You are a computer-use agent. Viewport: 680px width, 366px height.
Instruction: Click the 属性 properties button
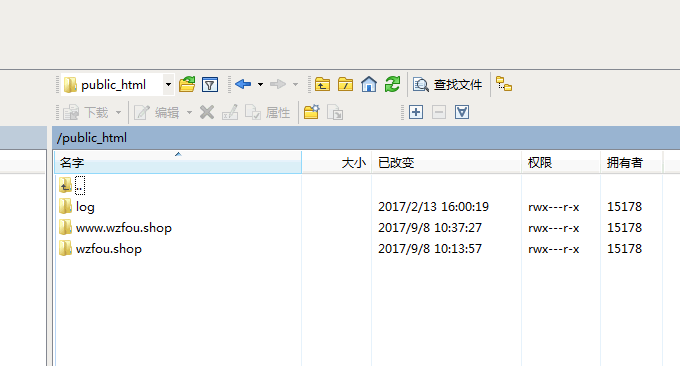click(x=268, y=113)
